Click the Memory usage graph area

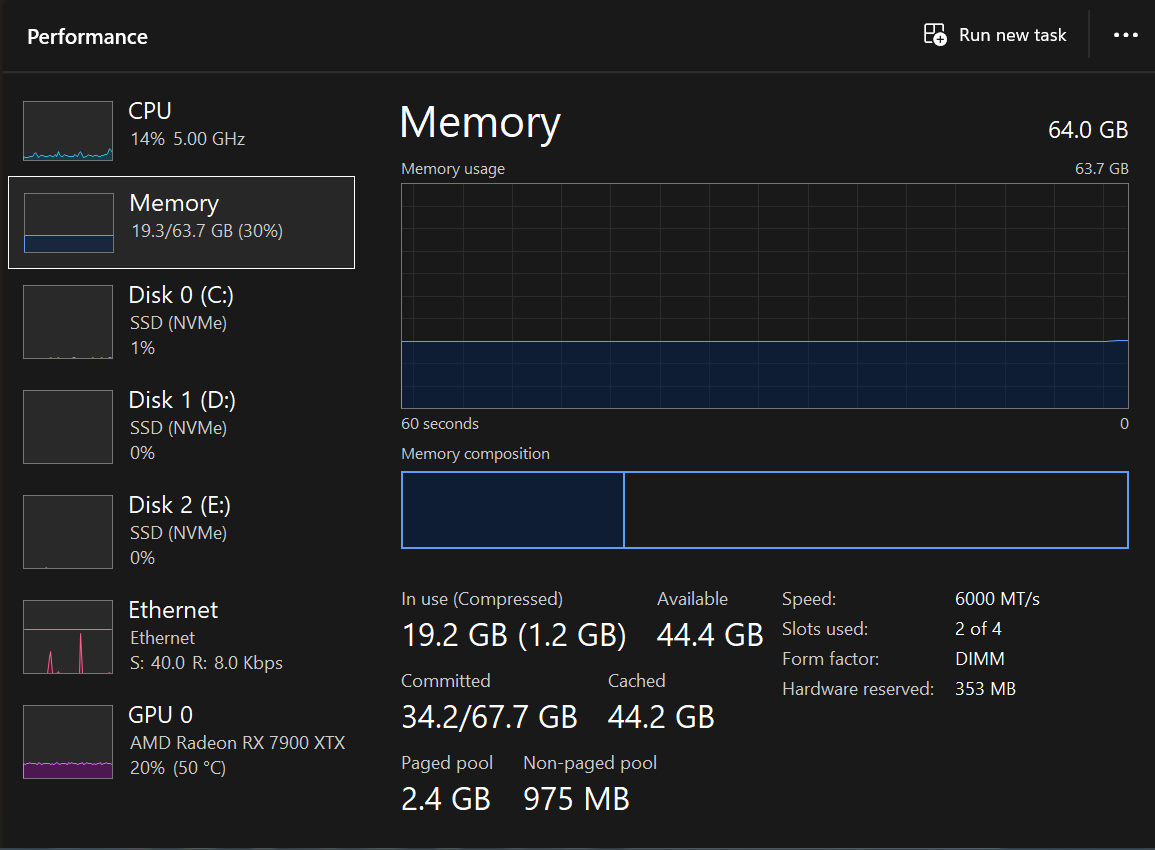765,295
